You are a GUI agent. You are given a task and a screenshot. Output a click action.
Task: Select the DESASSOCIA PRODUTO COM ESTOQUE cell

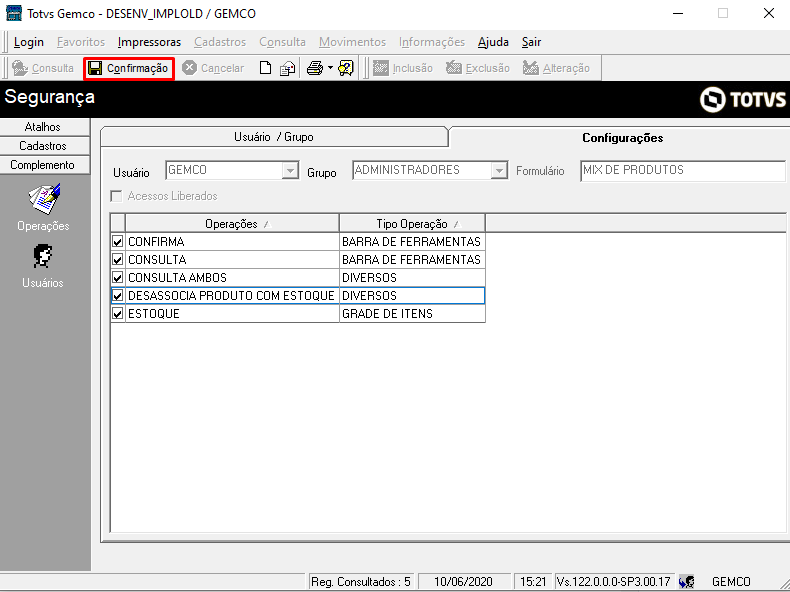pos(232,296)
